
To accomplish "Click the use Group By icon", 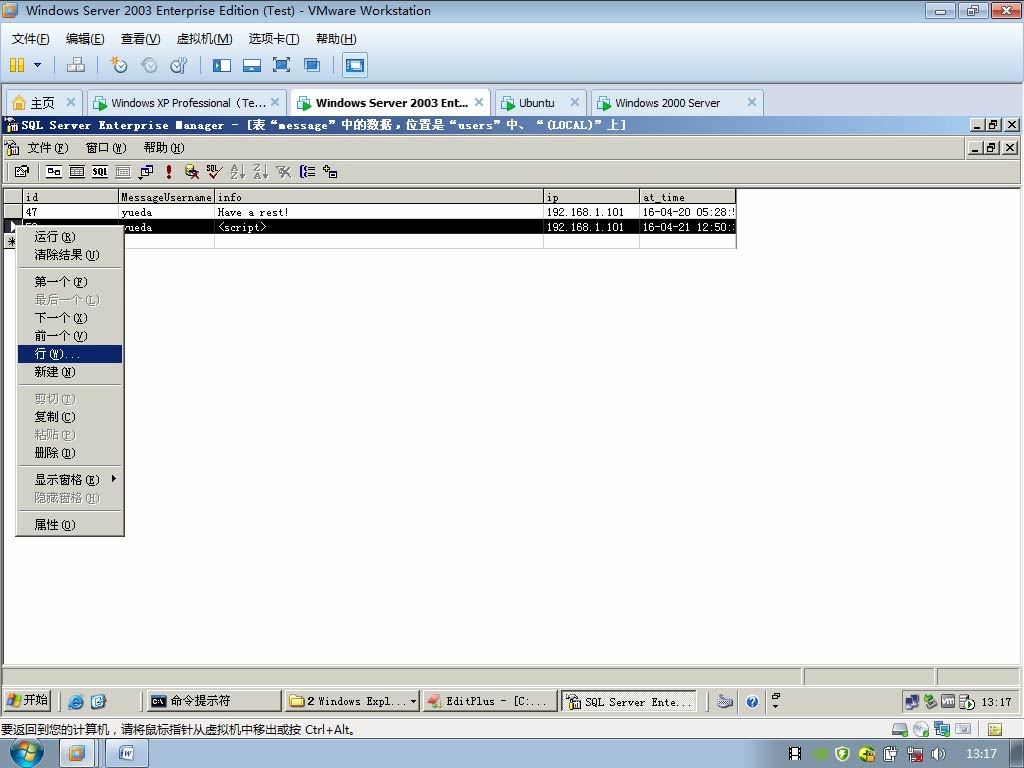I will tap(307, 172).
